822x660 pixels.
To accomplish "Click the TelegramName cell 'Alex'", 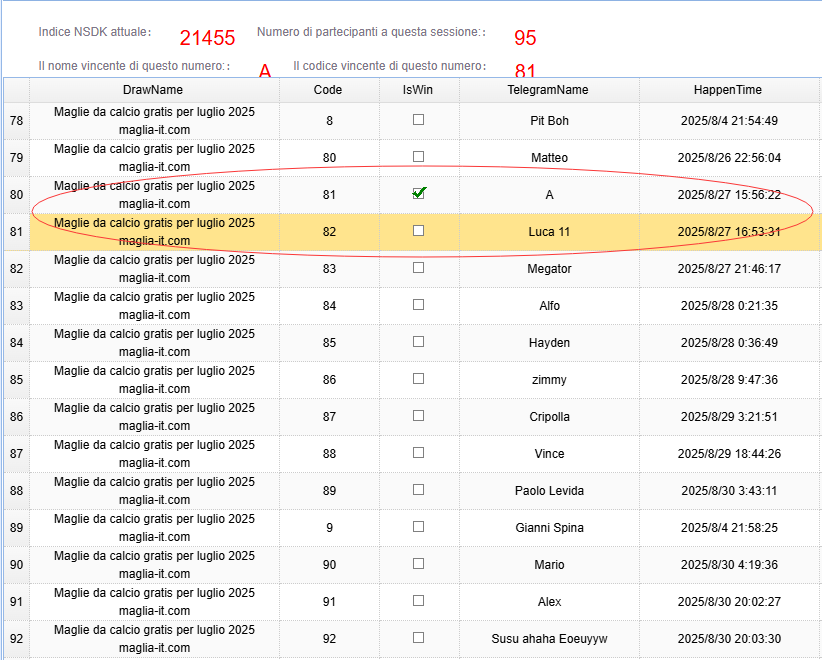I will [549, 602].
